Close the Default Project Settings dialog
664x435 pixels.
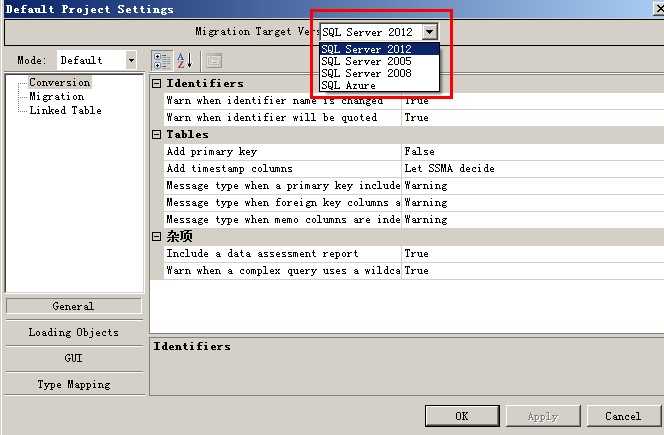click(658, 8)
